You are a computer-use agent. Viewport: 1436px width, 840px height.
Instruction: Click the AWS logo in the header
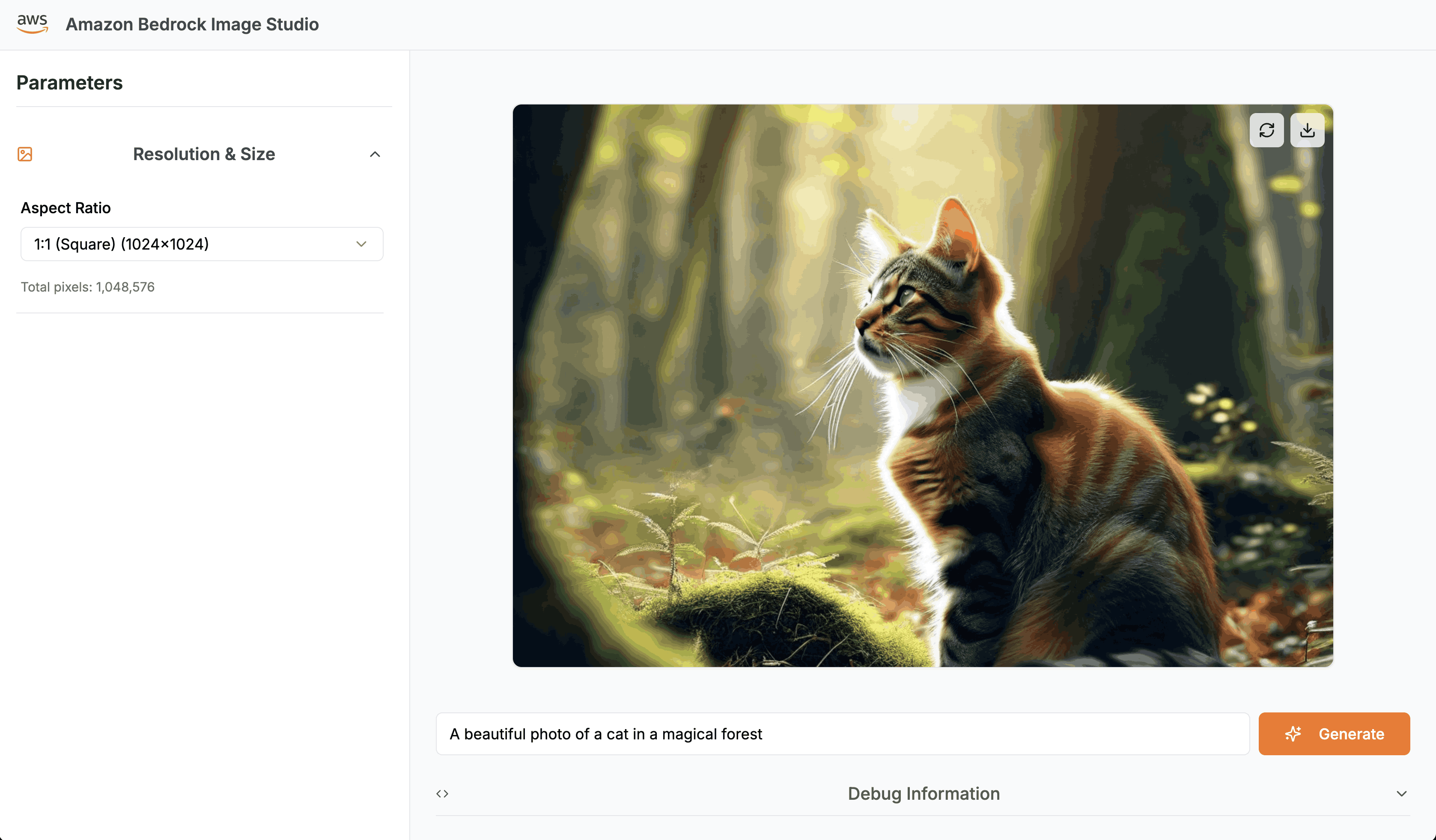pyautogui.click(x=33, y=24)
